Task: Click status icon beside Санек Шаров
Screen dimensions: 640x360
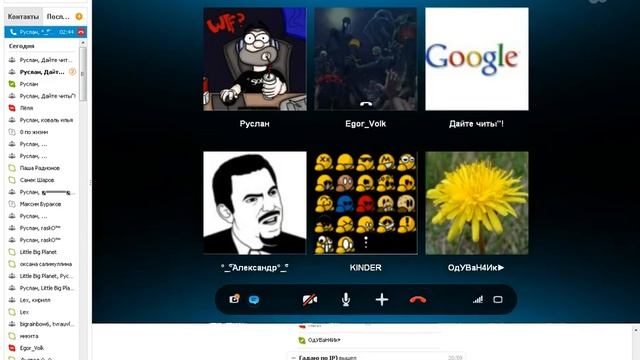Action: tap(12, 180)
